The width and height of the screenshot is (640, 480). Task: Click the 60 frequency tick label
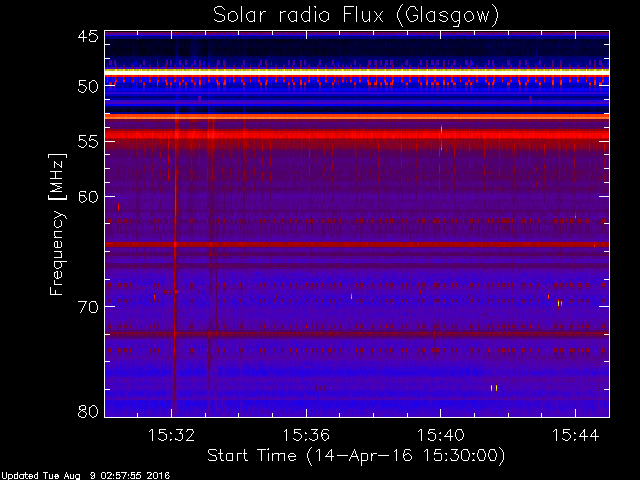click(88, 197)
